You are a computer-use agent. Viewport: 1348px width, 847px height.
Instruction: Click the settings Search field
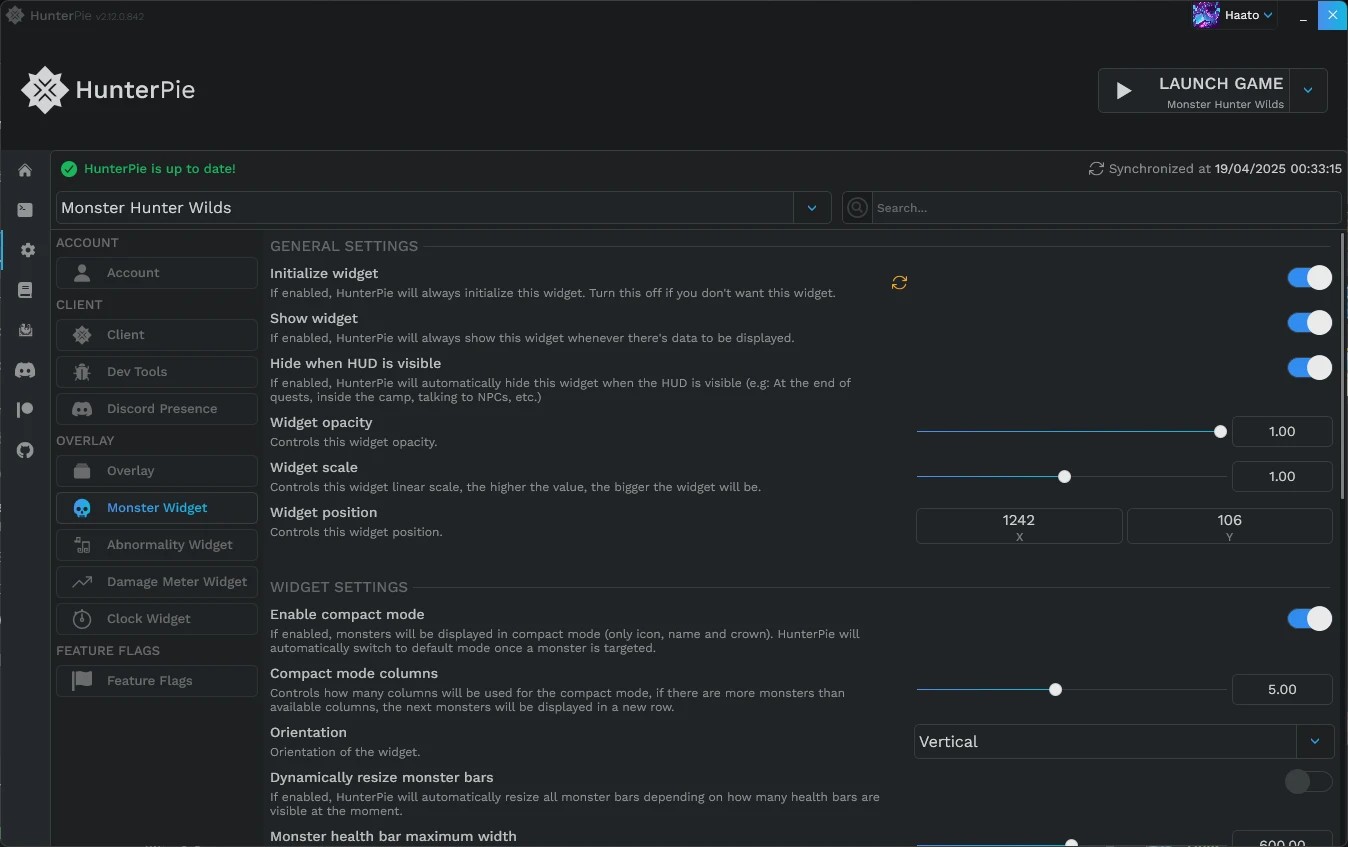[x=1091, y=208]
